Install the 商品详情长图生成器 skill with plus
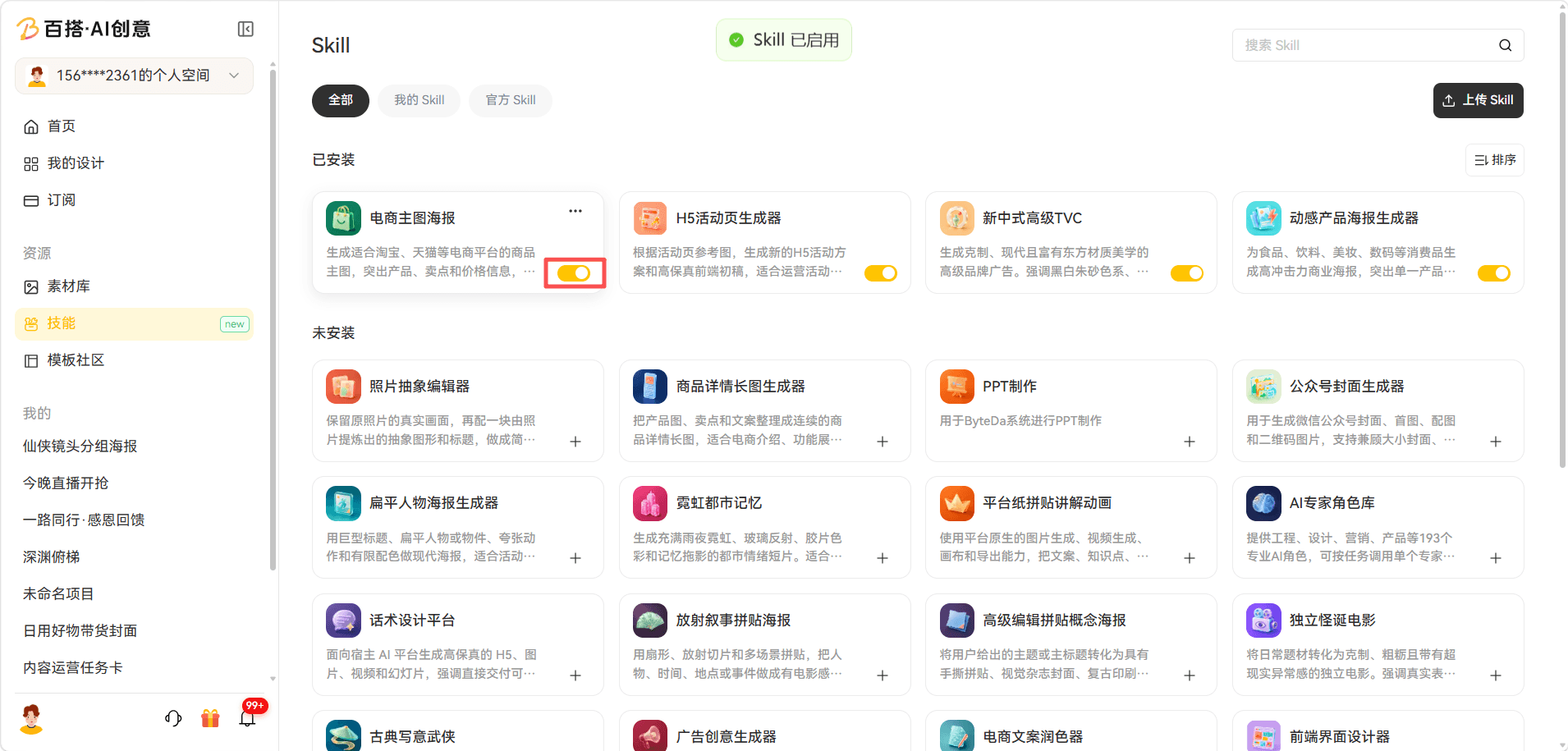This screenshot has width=1568, height=751. (x=883, y=442)
